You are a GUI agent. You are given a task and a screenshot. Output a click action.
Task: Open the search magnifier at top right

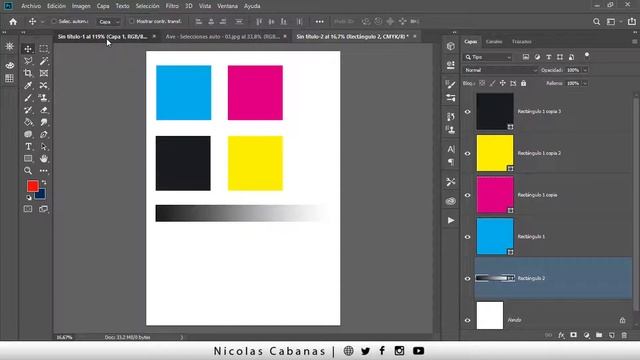(x=596, y=22)
